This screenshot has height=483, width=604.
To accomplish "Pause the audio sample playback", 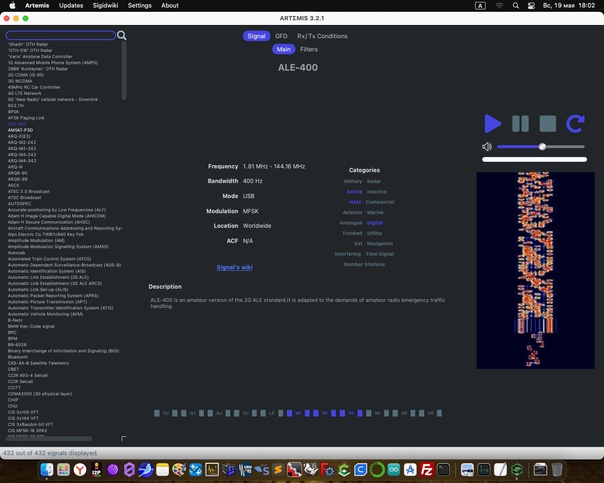I will [x=520, y=124].
